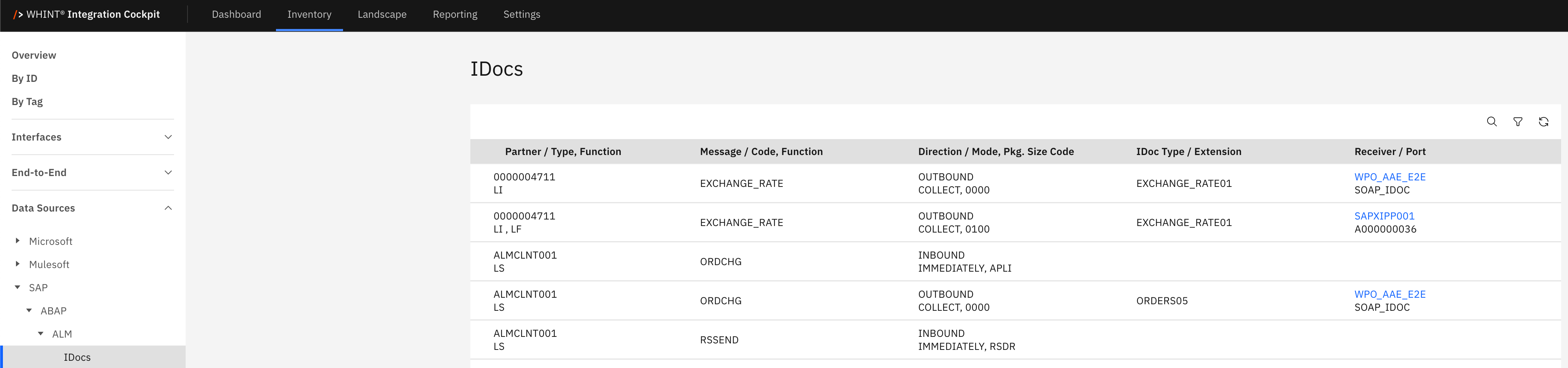Select IDocs item in the sidebar tree
Viewport: 1568px width, 368px height.
[77, 357]
